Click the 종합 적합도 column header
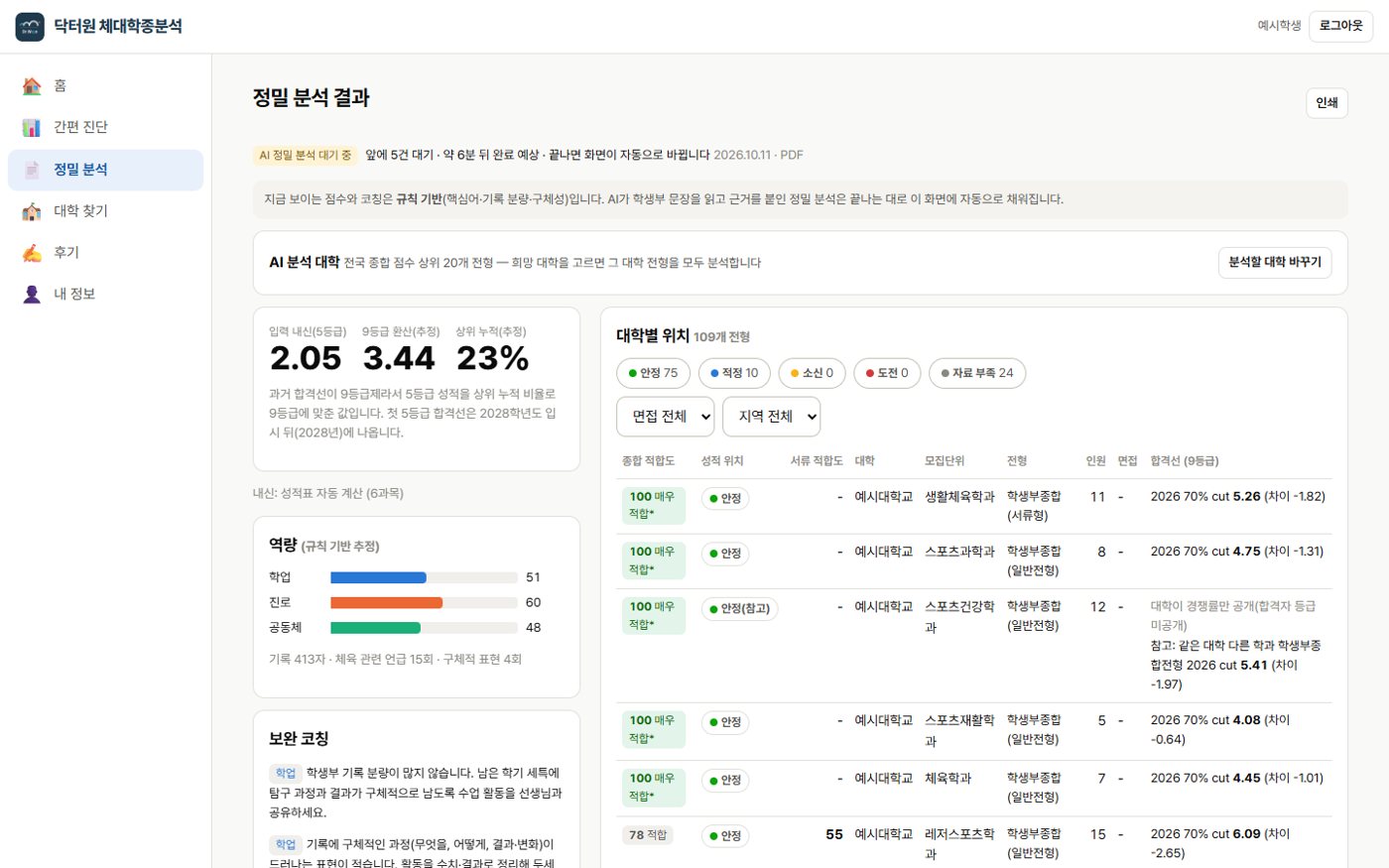1389x868 pixels. click(x=648, y=461)
